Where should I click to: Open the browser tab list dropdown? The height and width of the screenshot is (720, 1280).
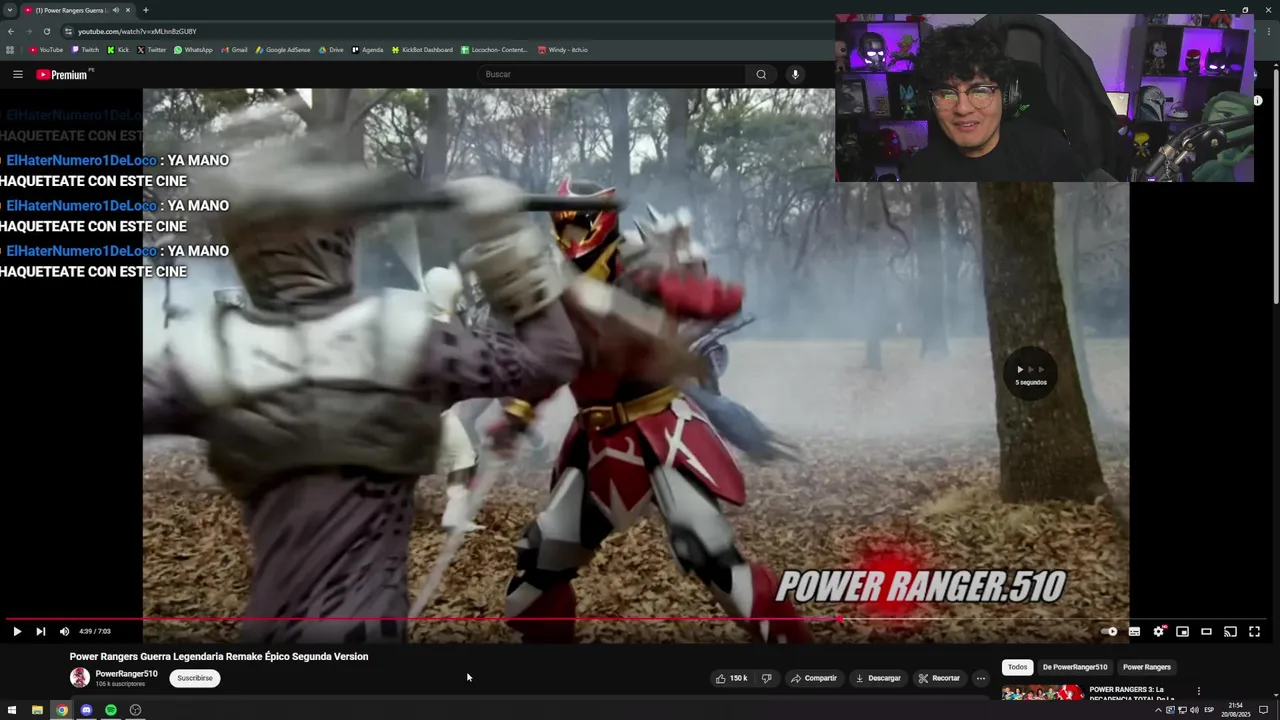10,10
